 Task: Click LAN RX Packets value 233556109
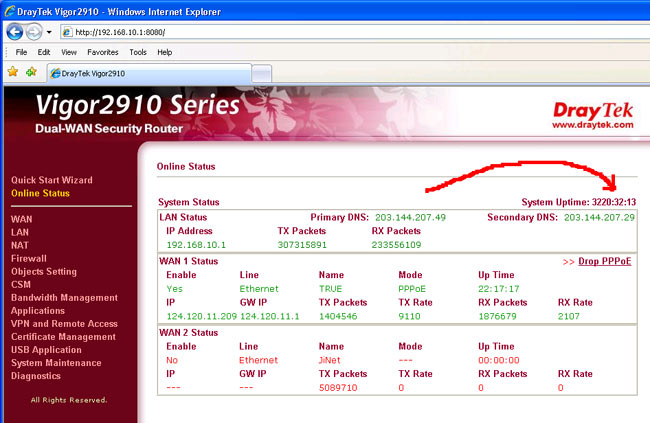tap(396, 245)
